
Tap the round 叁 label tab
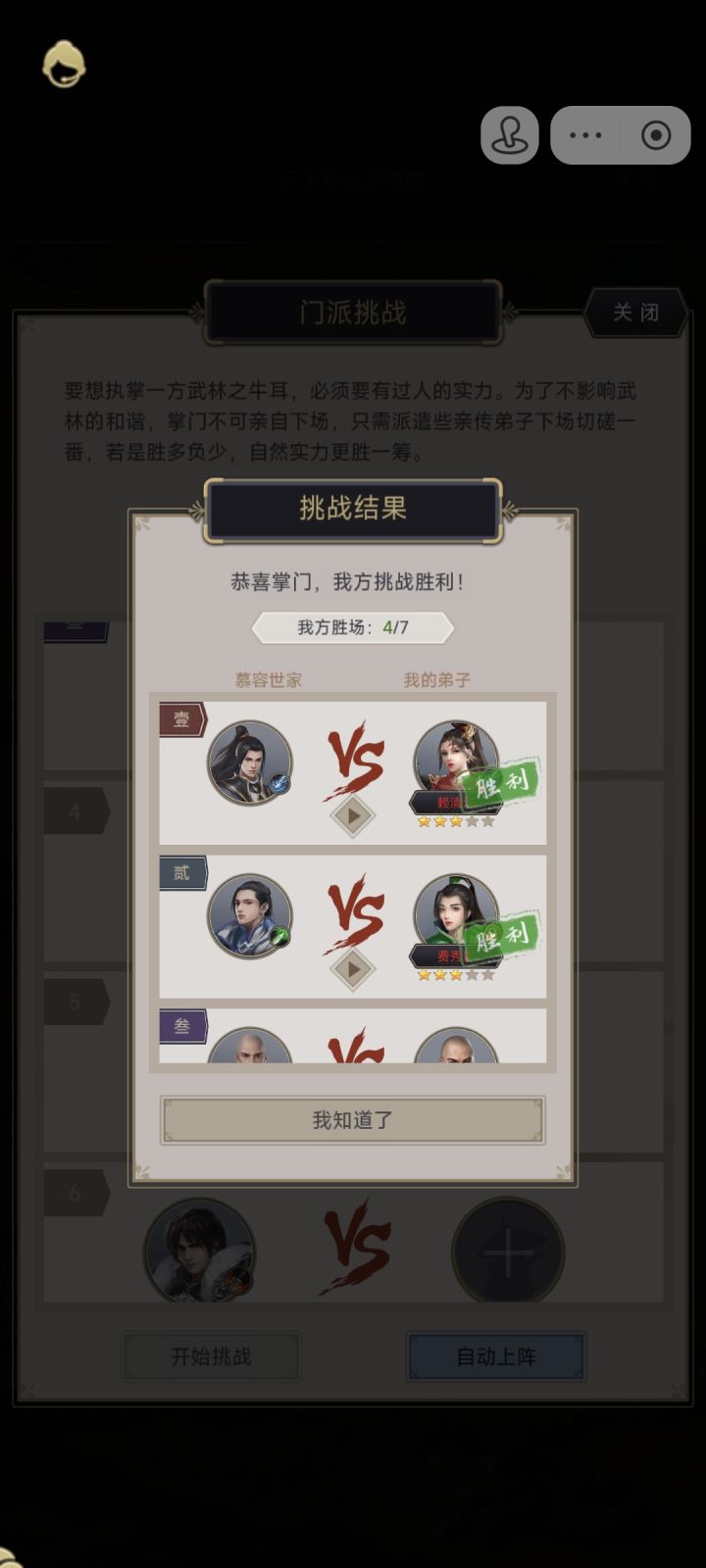pos(183,1026)
